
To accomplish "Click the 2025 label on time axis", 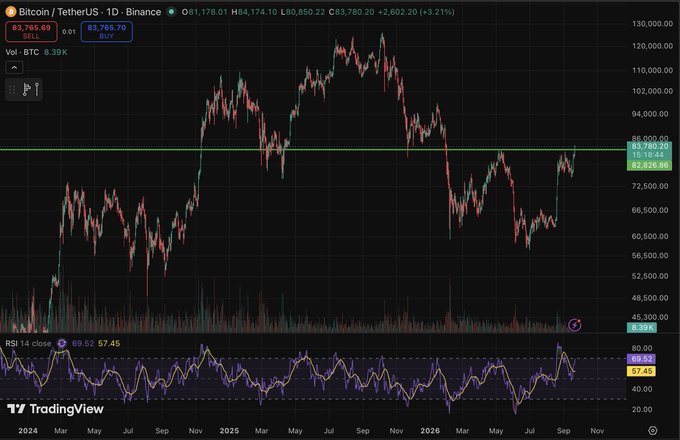I will point(229,431).
